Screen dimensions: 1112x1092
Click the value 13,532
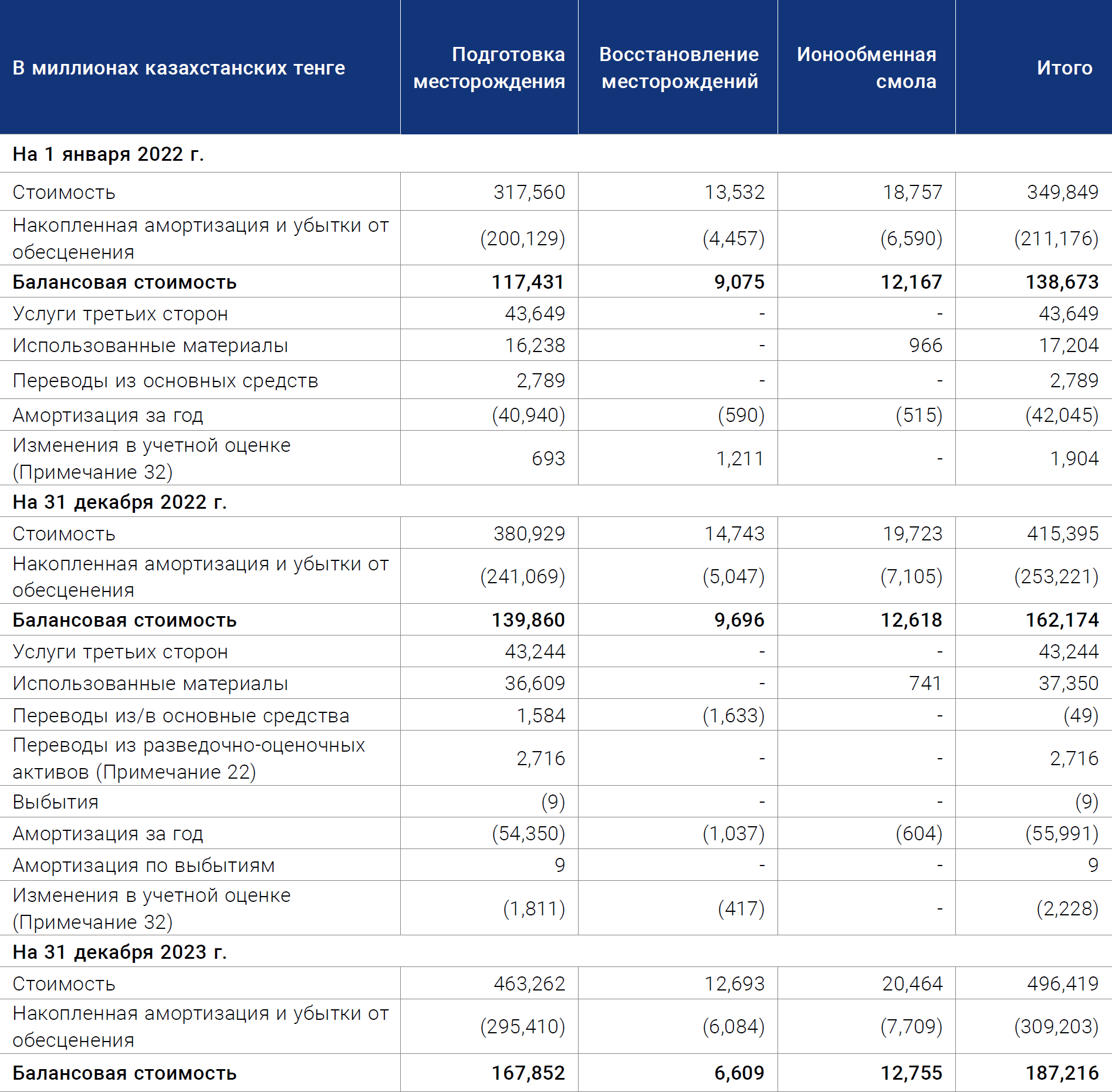point(735,192)
